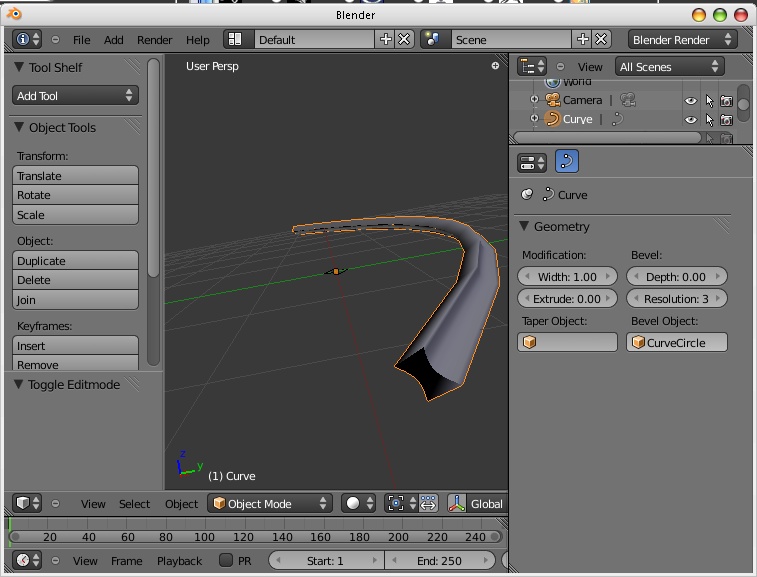Image resolution: width=757 pixels, height=577 pixels.
Task: Open the Help menu
Action: 198,40
